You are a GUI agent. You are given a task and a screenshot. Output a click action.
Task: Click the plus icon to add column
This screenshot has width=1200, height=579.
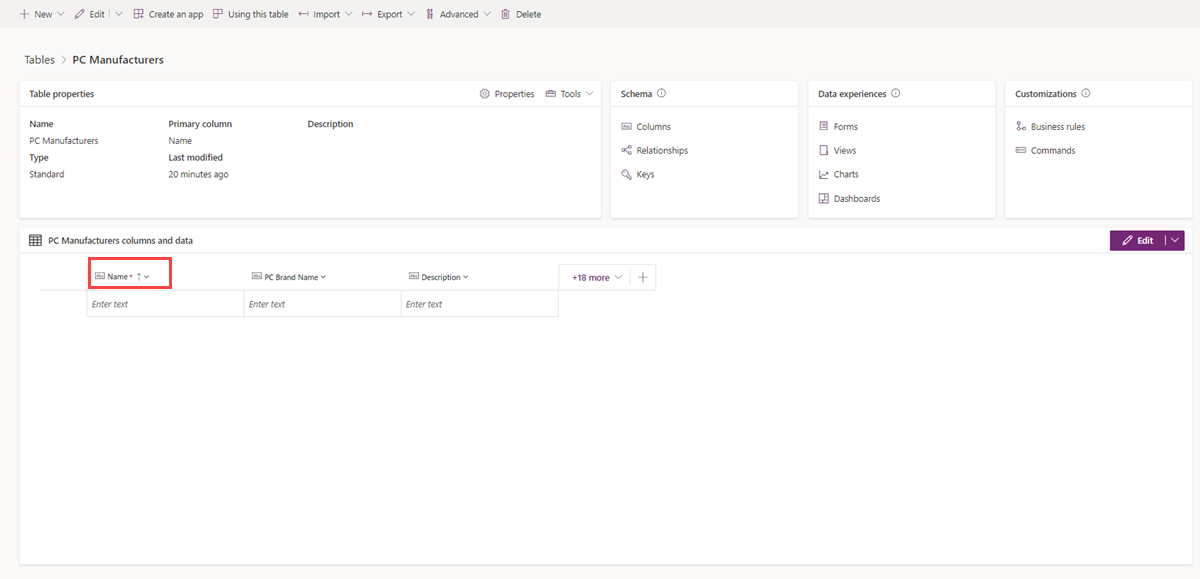pyautogui.click(x=642, y=277)
